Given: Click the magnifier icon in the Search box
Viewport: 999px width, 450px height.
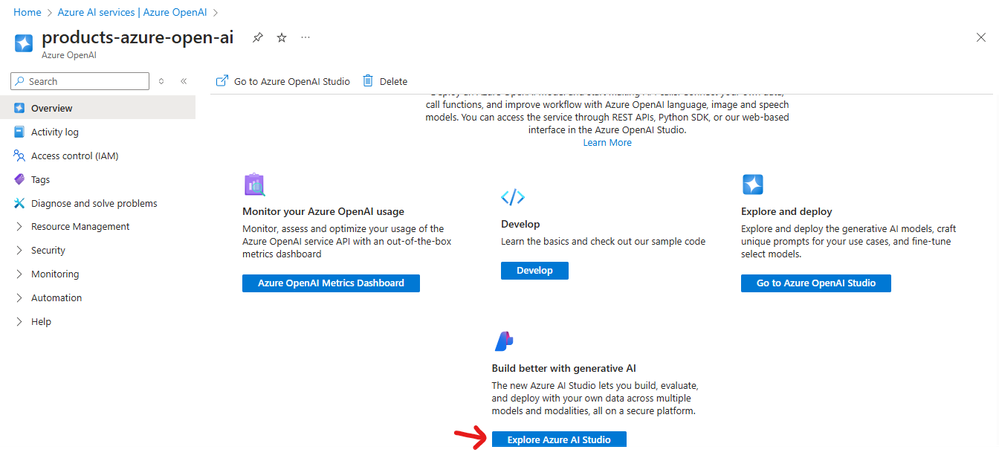Looking at the screenshot, I should click(x=20, y=82).
